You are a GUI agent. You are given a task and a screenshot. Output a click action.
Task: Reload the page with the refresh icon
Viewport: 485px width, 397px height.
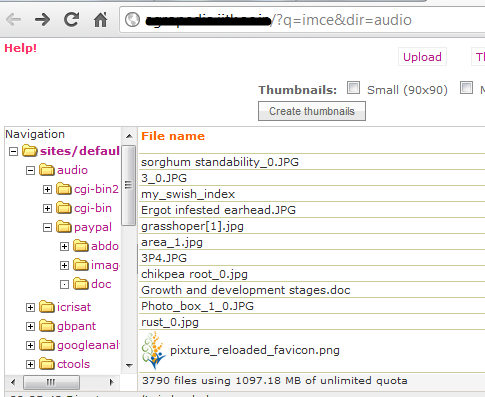pos(71,20)
